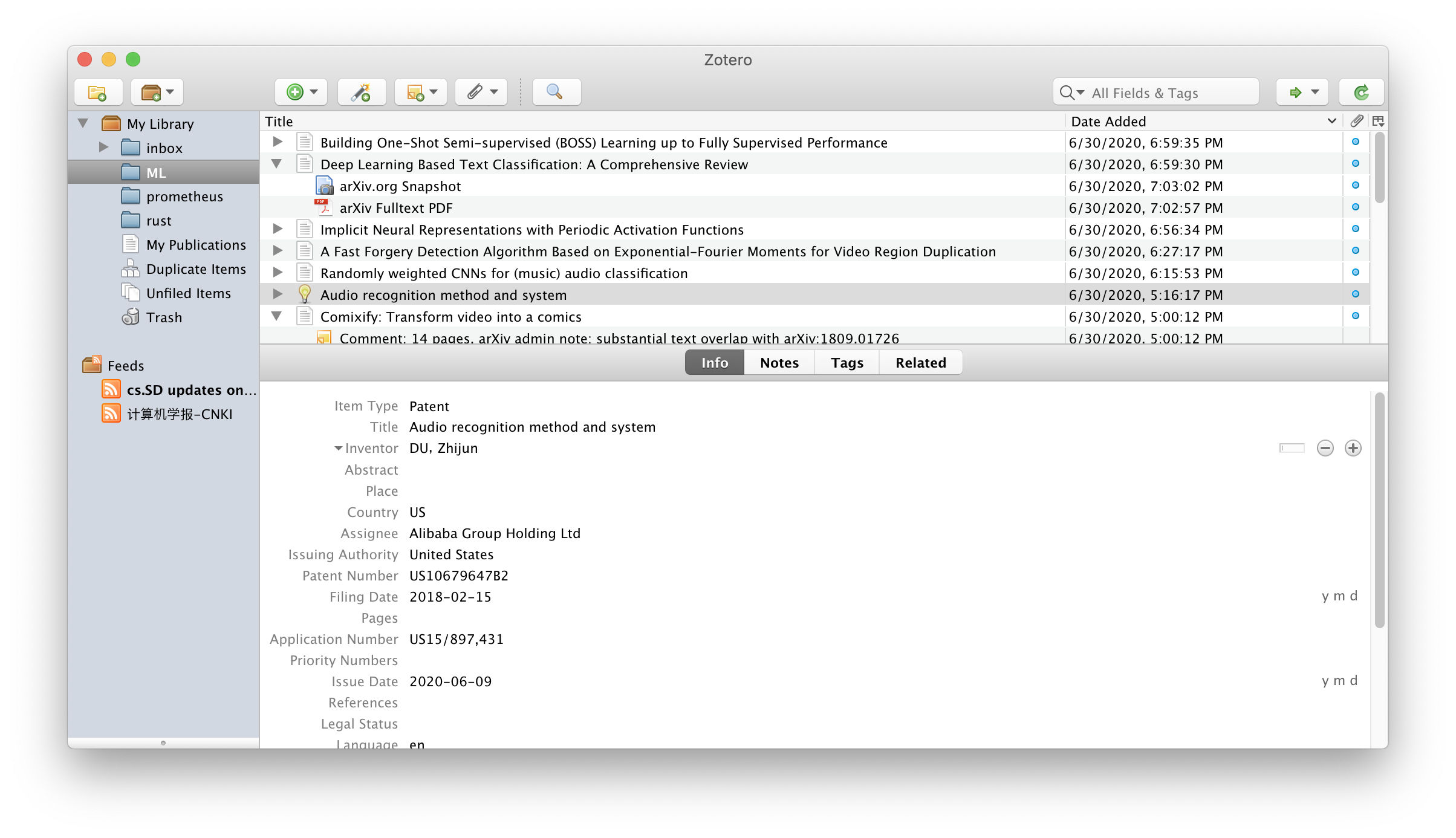Click the patent lightbulb icon for Audio recognition
The width and height of the screenshot is (1456, 838).
pyautogui.click(x=305, y=294)
